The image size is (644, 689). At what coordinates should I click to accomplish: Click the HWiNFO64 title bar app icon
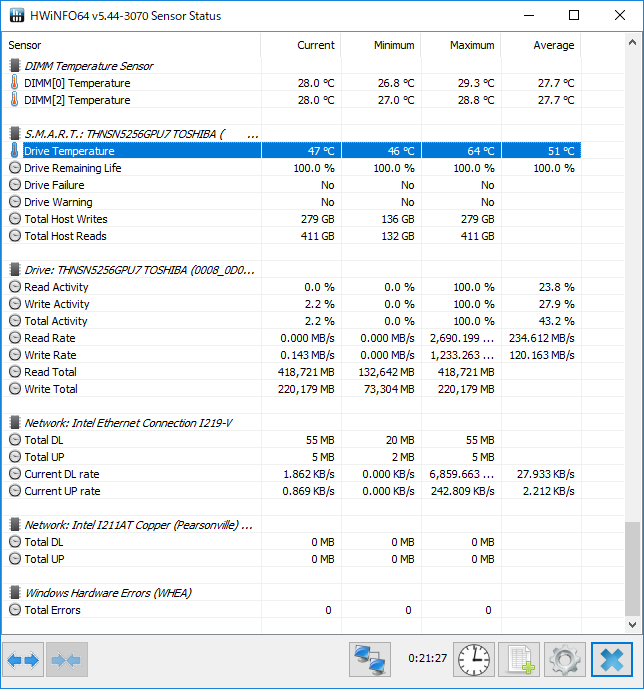click(x=17, y=16)
